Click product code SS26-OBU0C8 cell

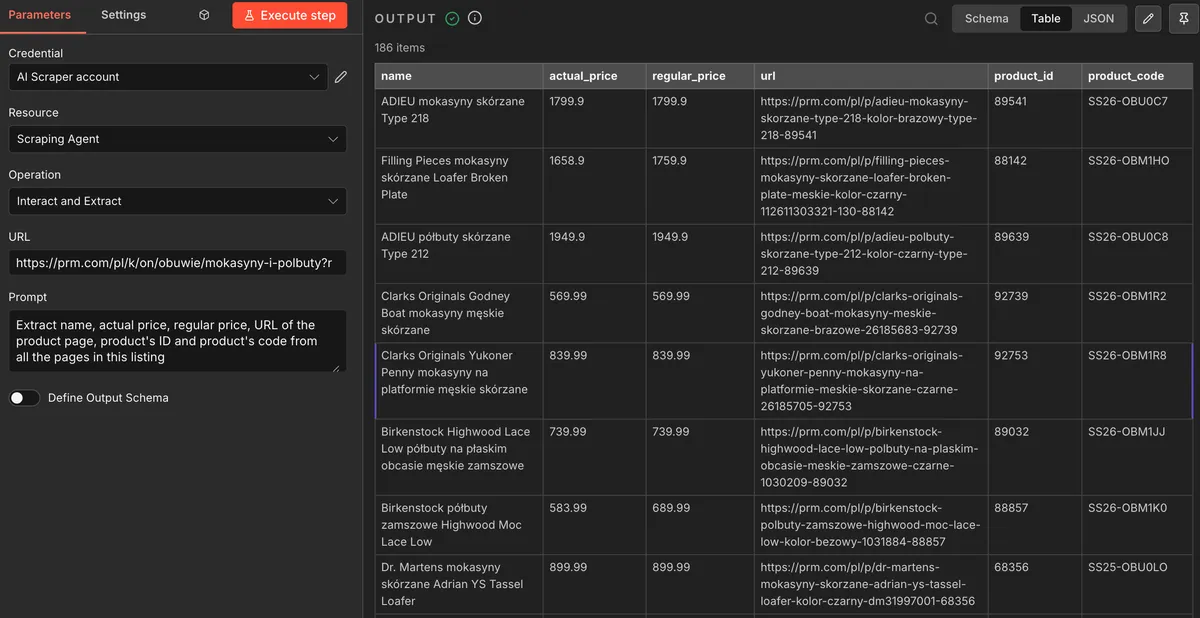[x=1137, y=254]
